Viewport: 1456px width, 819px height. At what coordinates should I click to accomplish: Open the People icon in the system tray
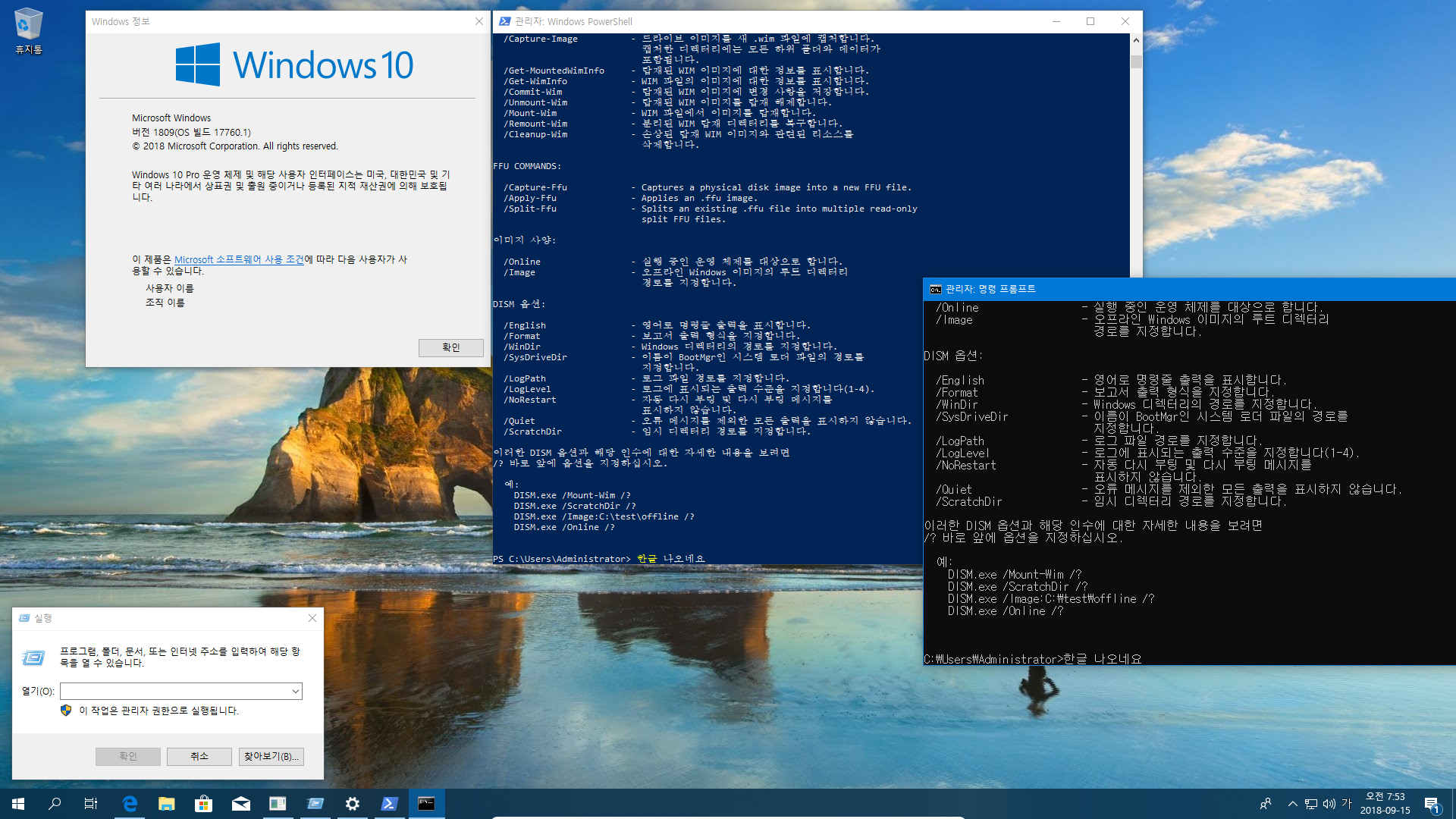[x=1266, y=804]
